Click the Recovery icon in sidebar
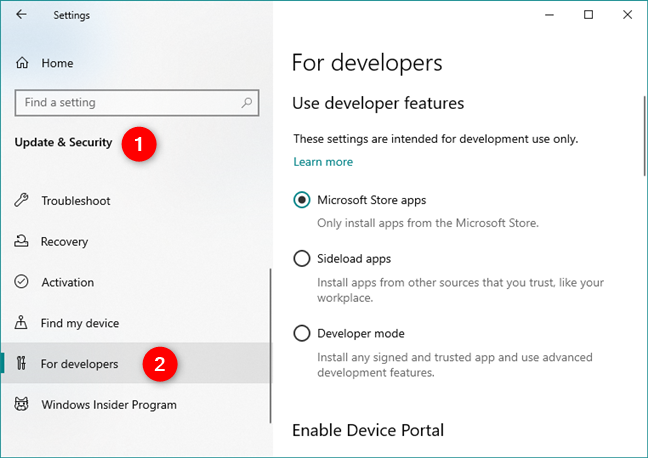 pos(21,241)
